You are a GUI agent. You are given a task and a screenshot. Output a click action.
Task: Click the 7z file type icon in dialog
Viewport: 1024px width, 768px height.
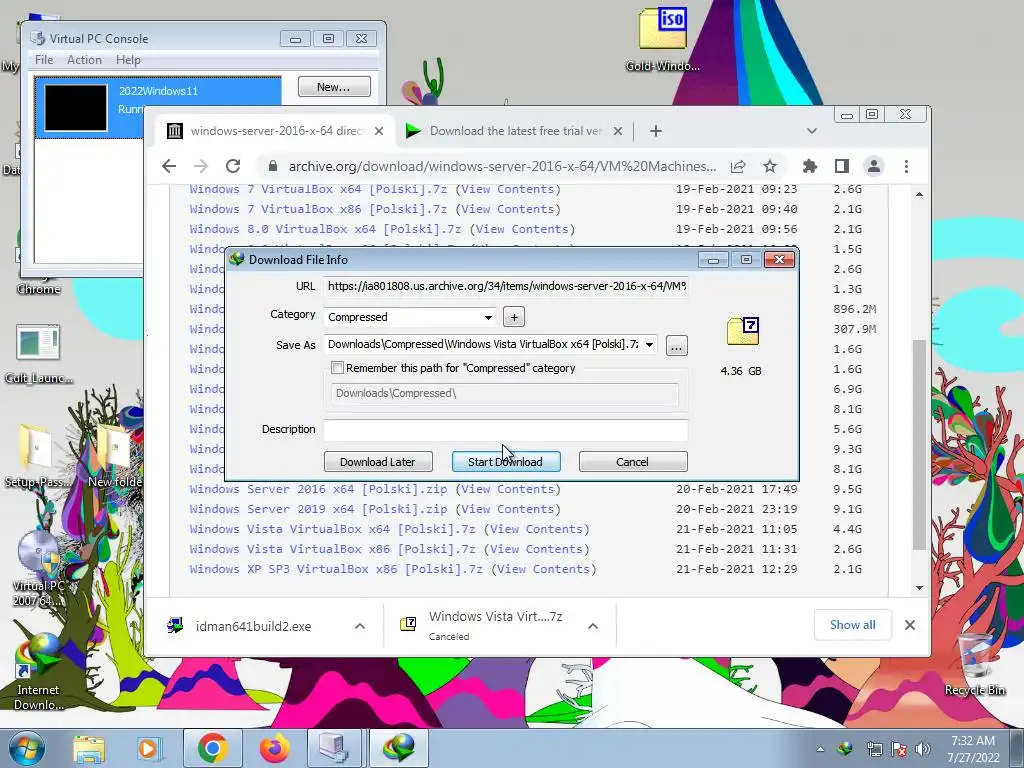click(x=743, y=331)
